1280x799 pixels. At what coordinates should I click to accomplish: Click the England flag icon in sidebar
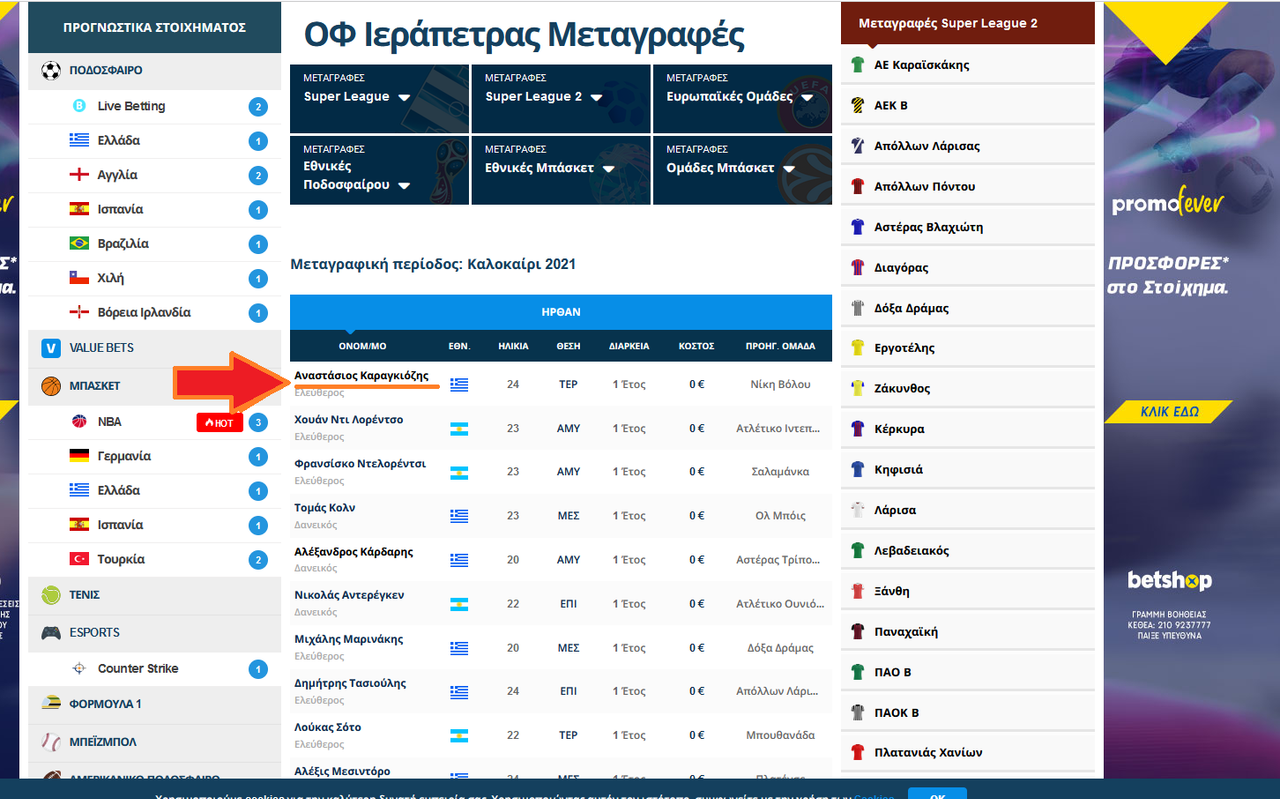pos(79,175)
